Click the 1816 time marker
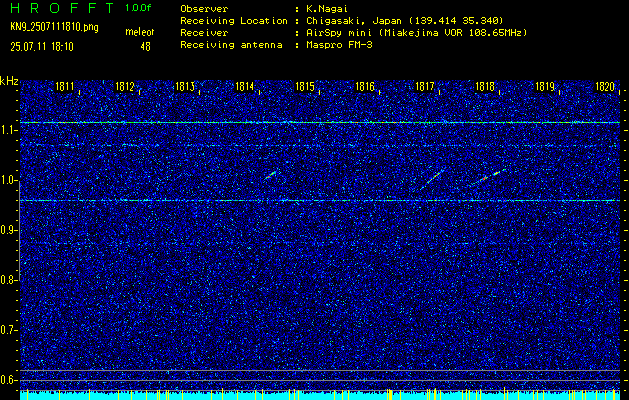The height and width of the screenshot is (400, 629). (365, 86)
